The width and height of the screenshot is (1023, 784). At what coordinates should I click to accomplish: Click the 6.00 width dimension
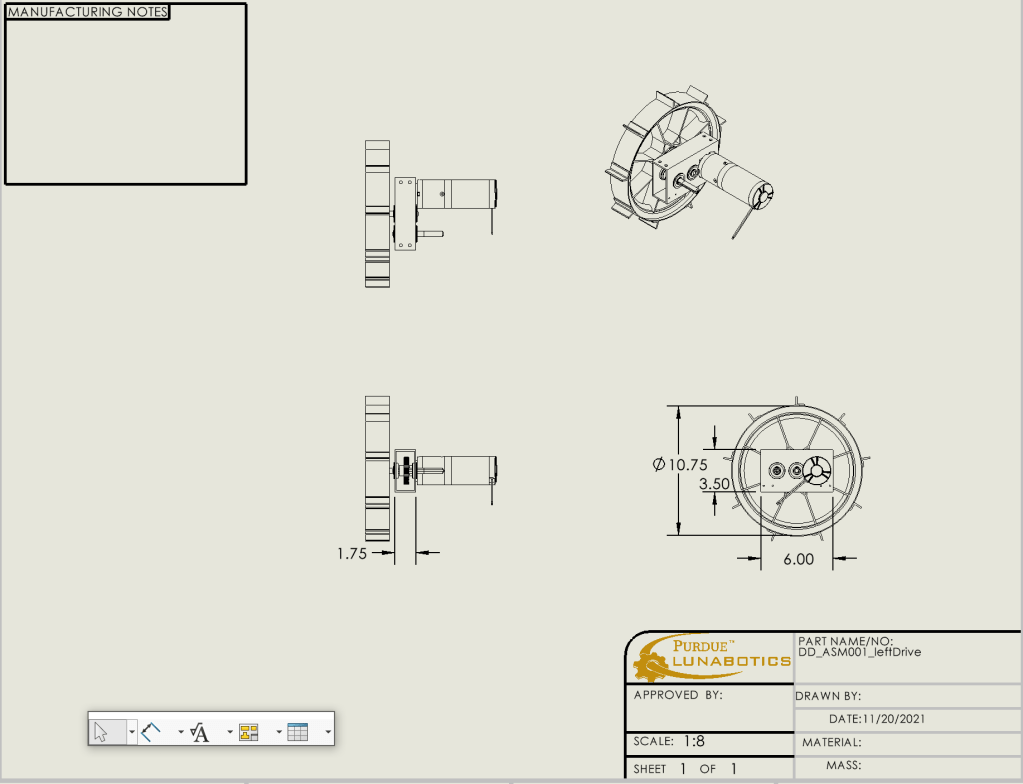point(798,560)
